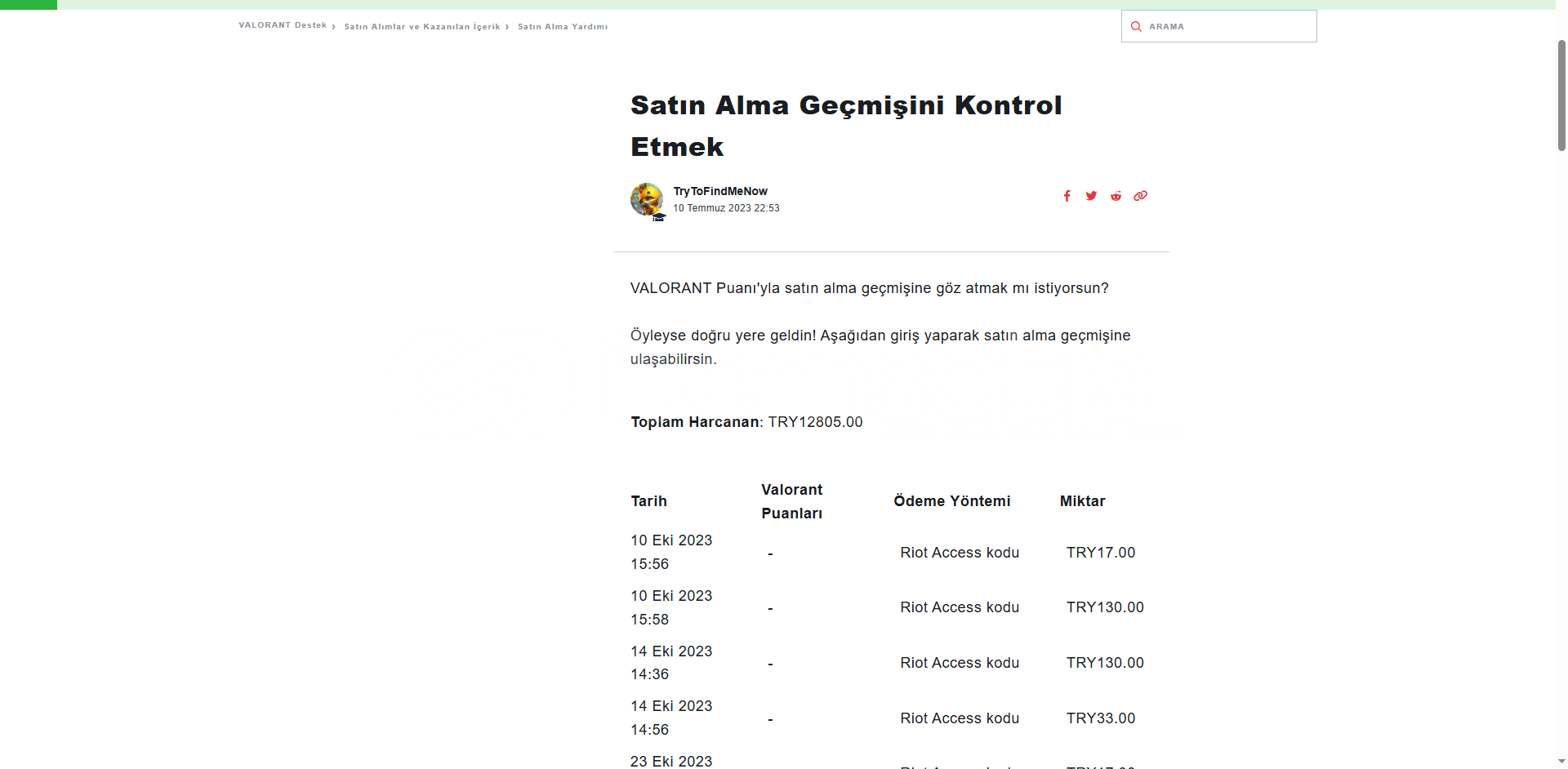Click the graduation cap badge on the avatar
The image size is (1568, 769).
point(658,216)
